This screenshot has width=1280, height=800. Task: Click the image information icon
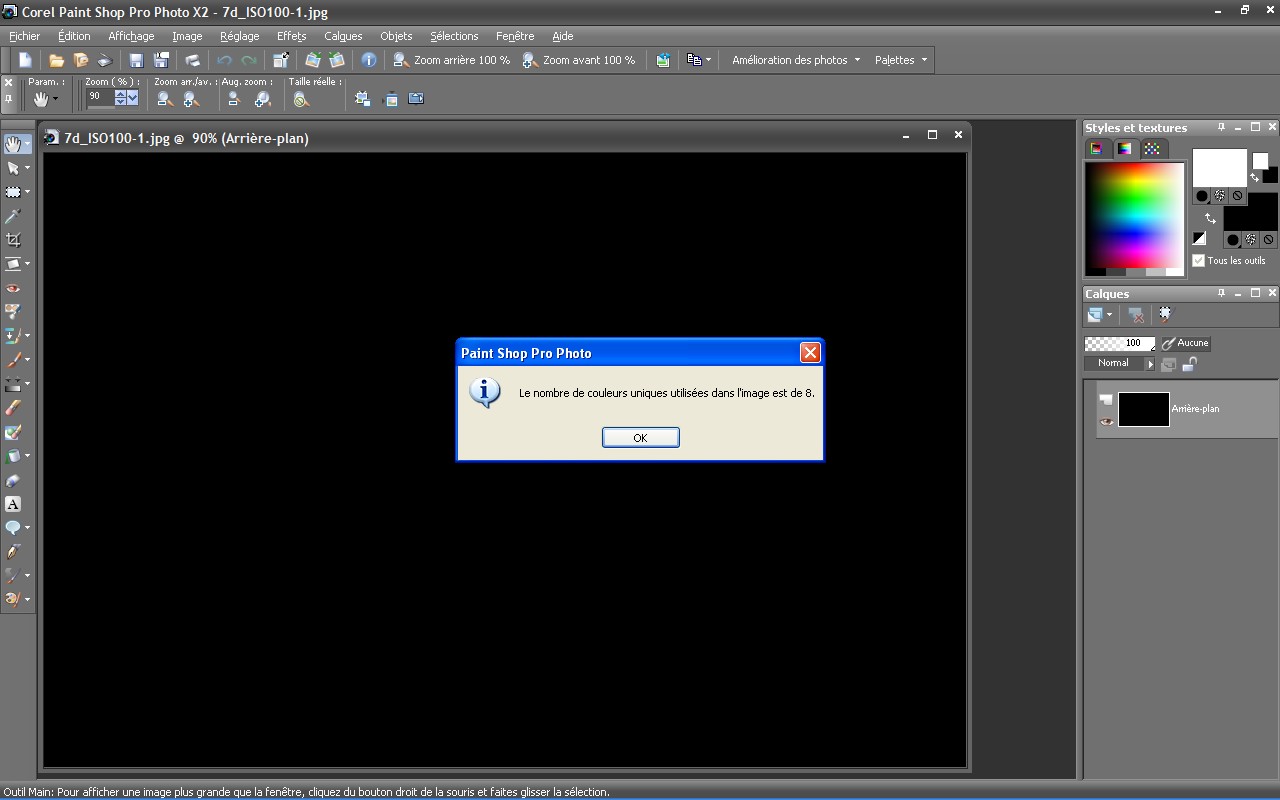(368, 60)
